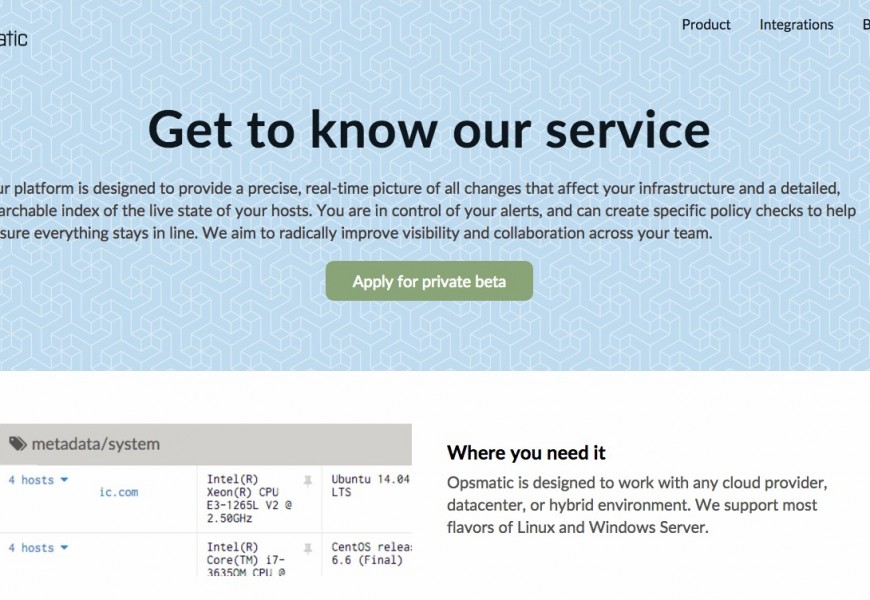Follow the ic.com host link
The width and height of the screenshot is (870, 600).
(119, 492)
